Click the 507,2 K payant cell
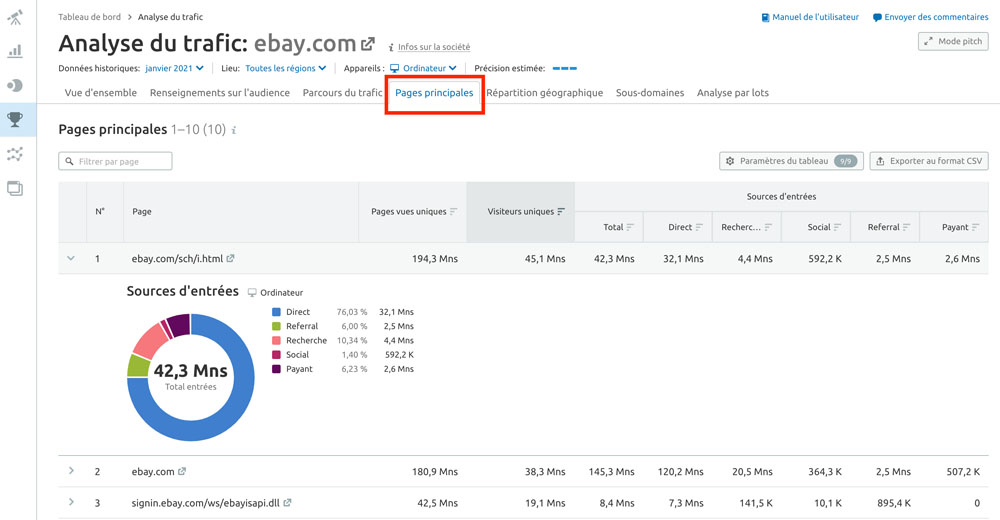The height and width of the screenshot is (520, 1000). point(963,472)
